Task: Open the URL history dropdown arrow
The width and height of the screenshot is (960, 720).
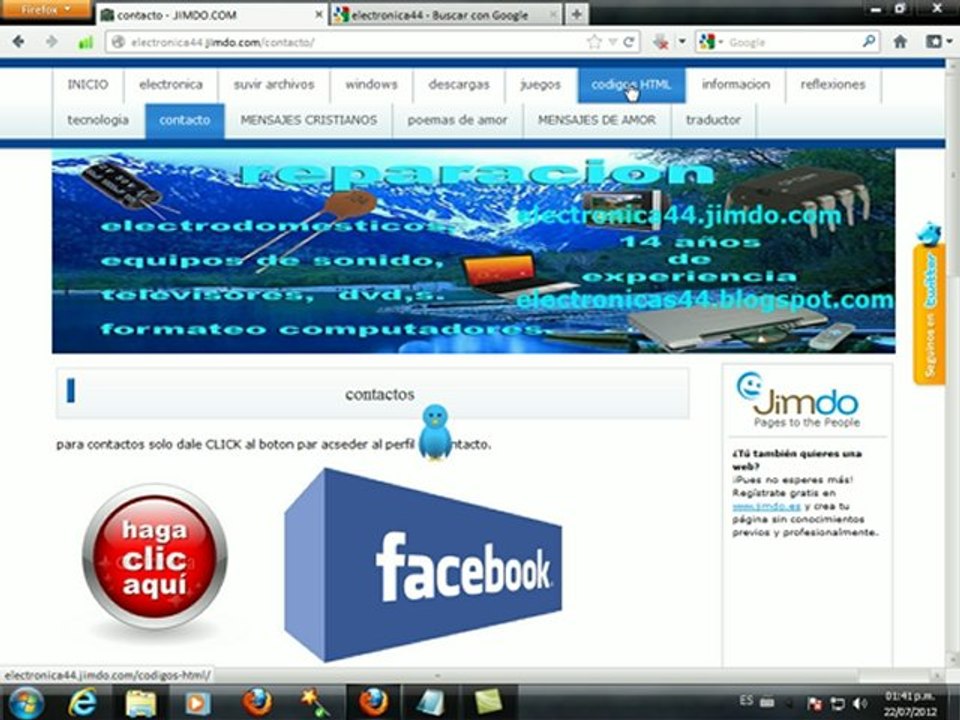Action: [612, 42]
